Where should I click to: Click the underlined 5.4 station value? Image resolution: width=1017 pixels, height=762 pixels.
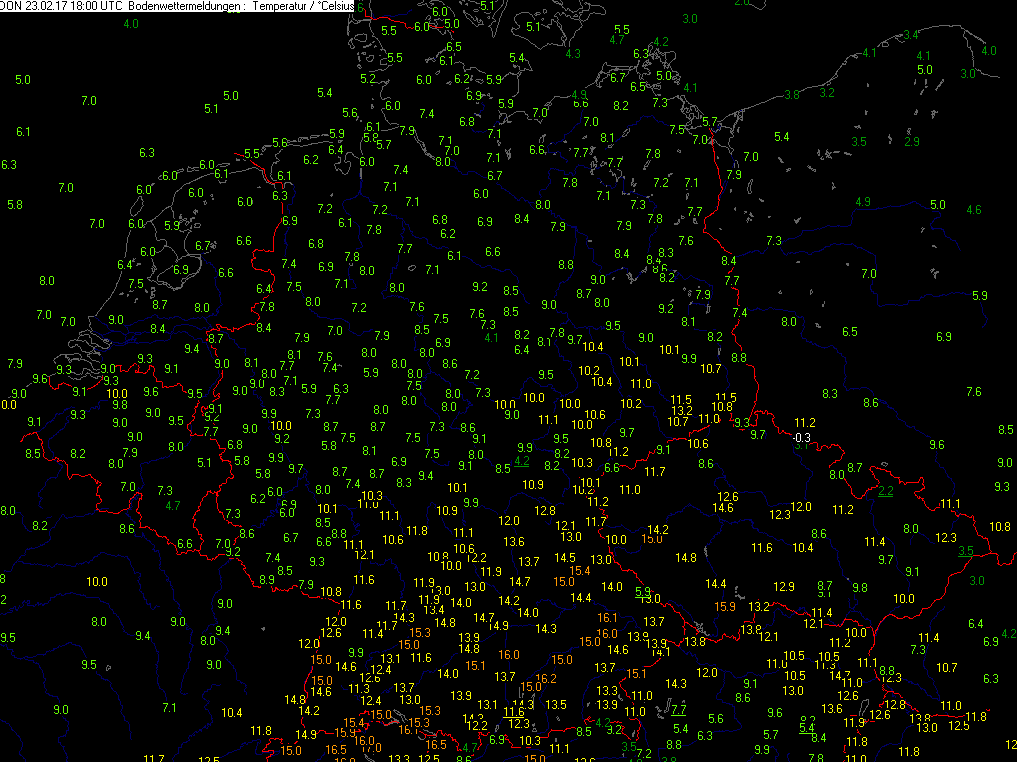807,728
